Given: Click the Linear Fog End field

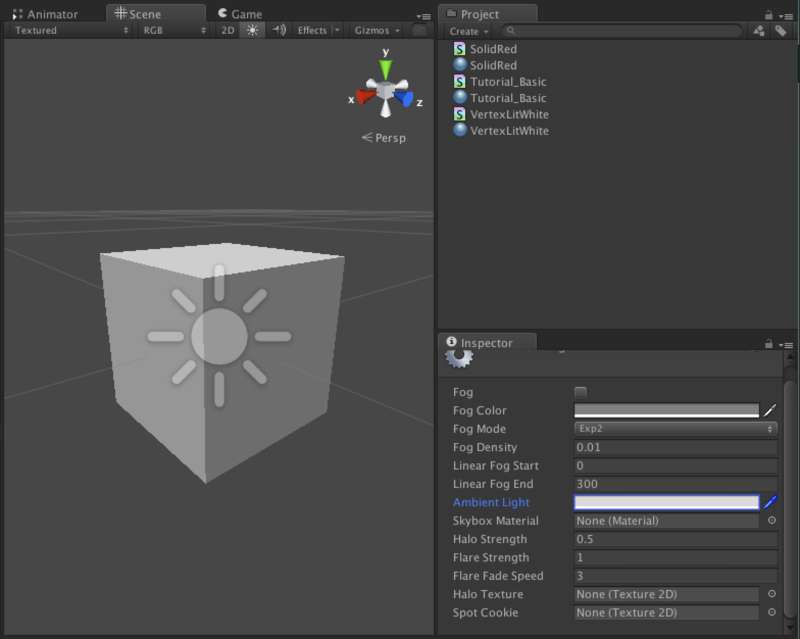Looking at the screenshot, I should (676, 484).
